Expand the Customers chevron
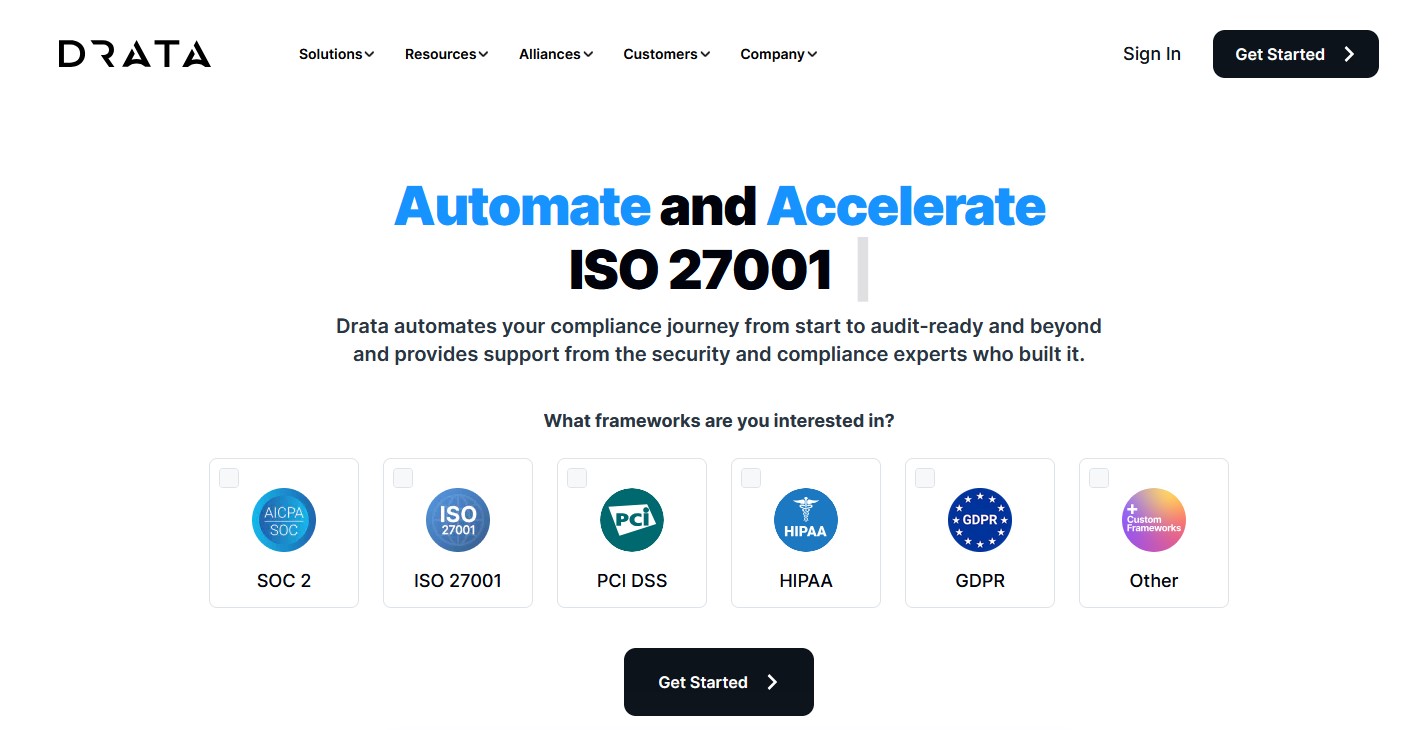 point(705,54)
